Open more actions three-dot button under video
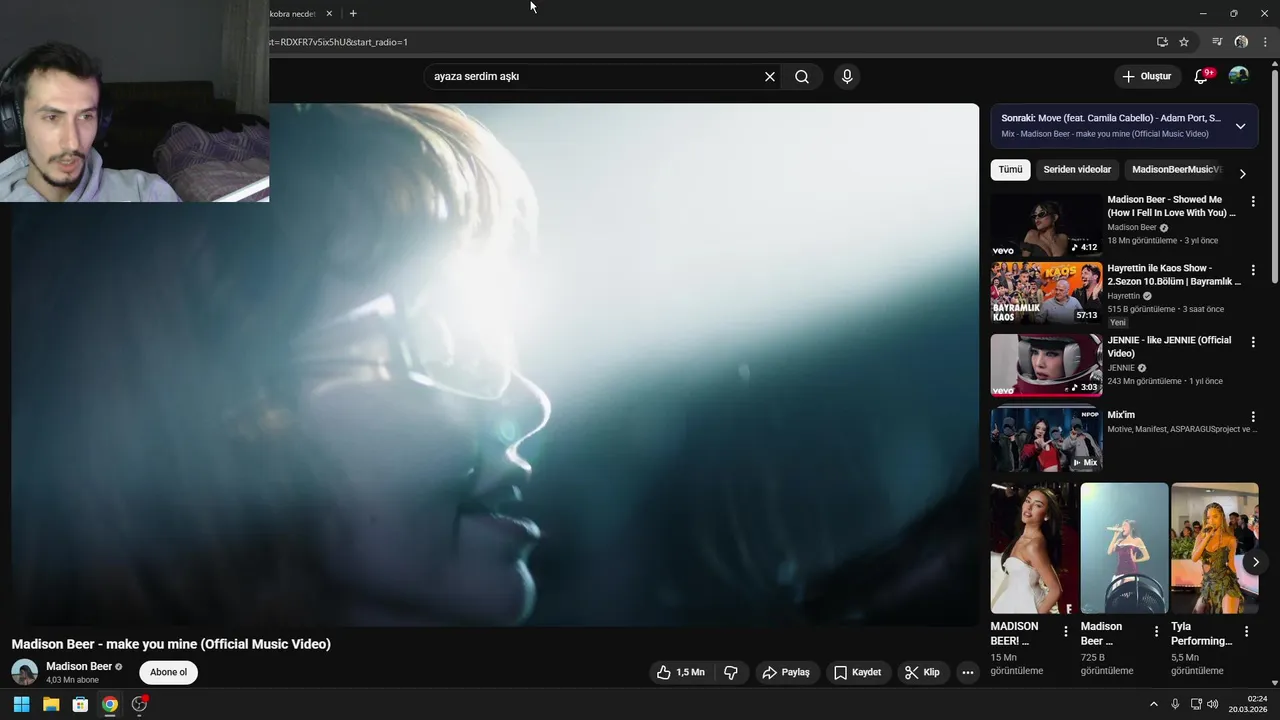 coord(967,673)
